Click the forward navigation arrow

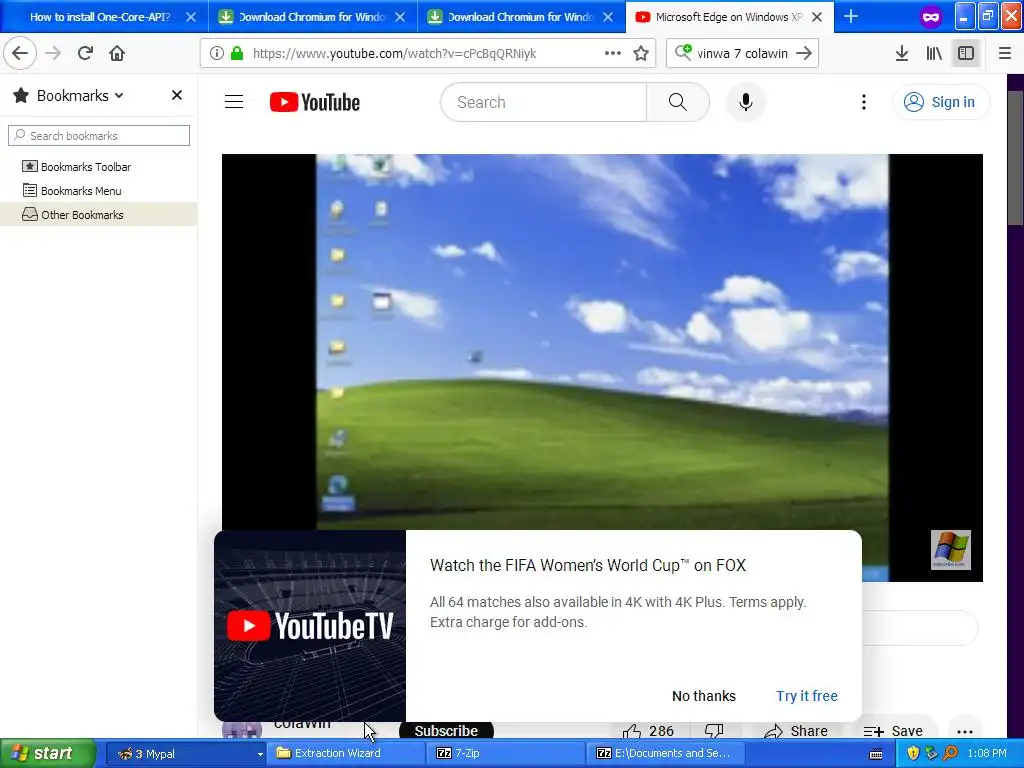pyautogui.click(x=53, y=53)
